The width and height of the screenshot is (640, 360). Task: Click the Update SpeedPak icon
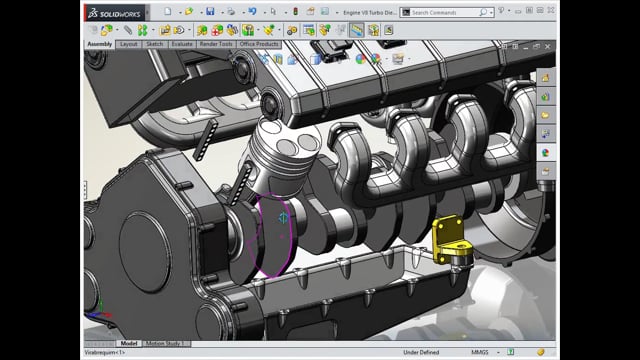(x=373, y=30)
